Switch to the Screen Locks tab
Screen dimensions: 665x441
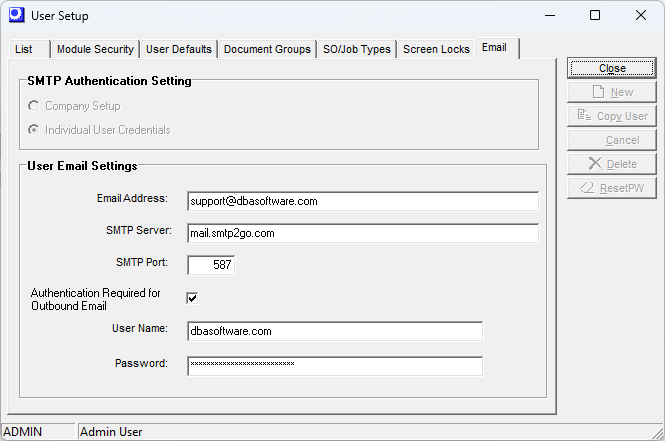(x=436, y=49)
